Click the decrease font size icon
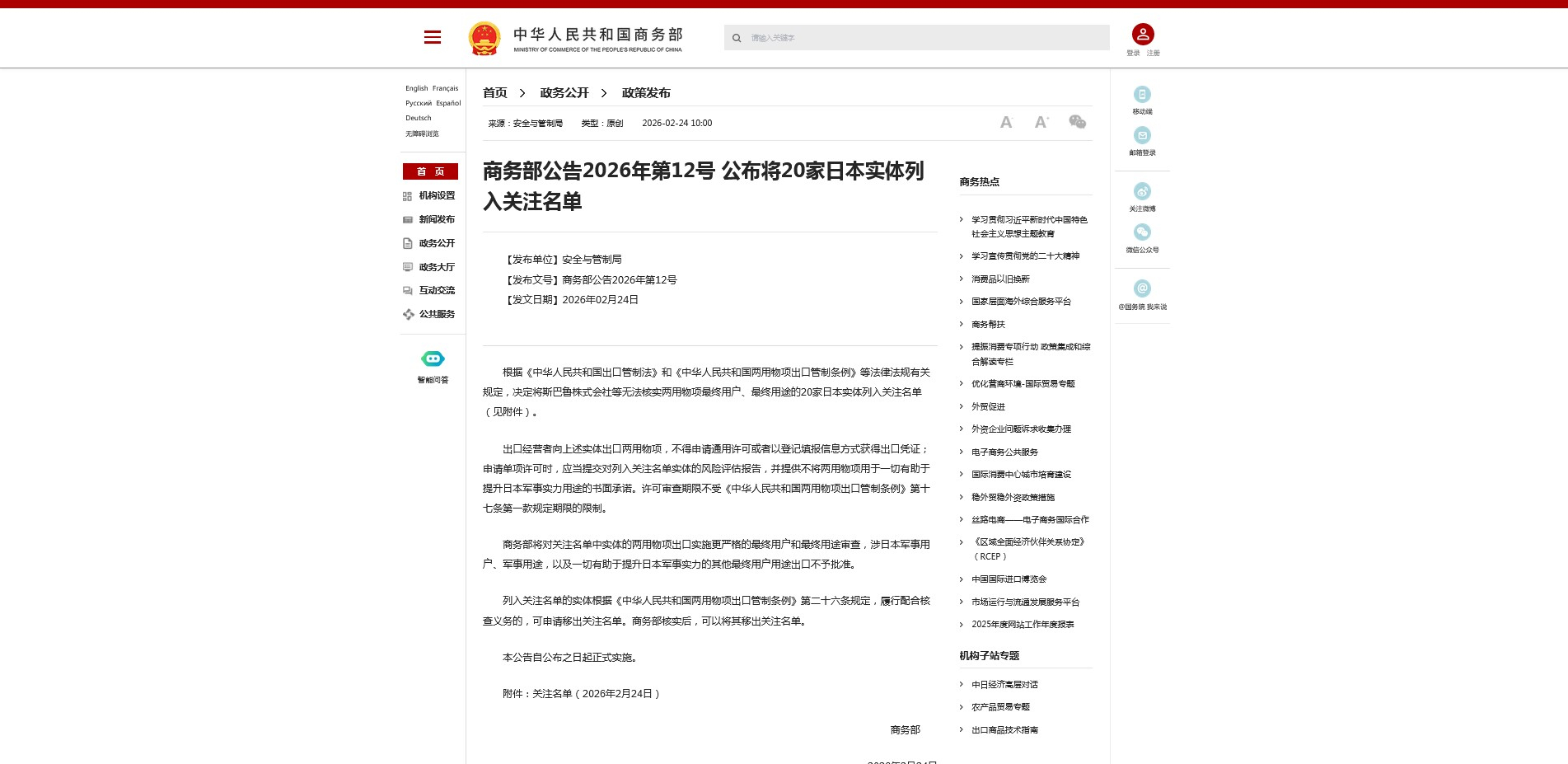The height and width of the screenshot is (764, 1568). (1005, 123)
